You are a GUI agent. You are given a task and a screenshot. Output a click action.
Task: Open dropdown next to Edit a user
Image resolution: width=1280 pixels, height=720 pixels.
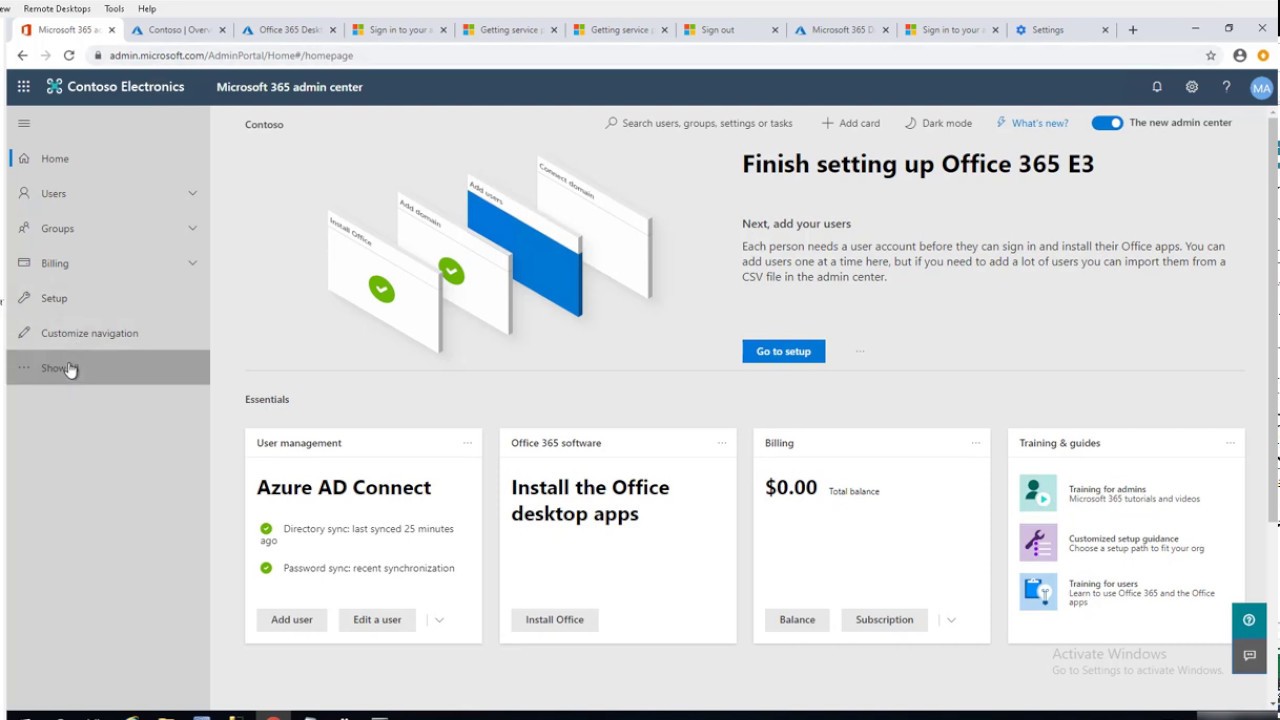click(x=439, y=620)
